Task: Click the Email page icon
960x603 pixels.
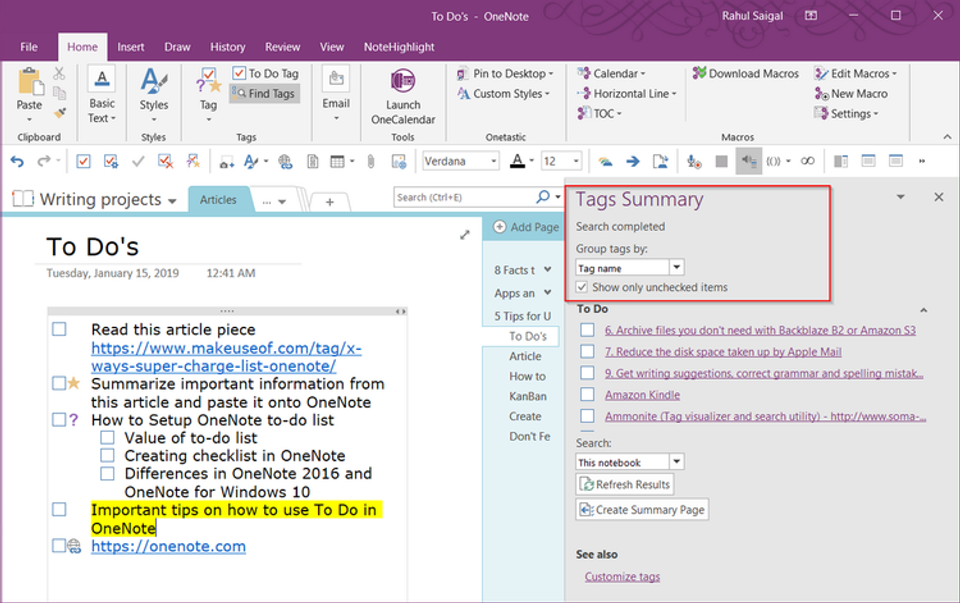Action: [x=336, y=79]
